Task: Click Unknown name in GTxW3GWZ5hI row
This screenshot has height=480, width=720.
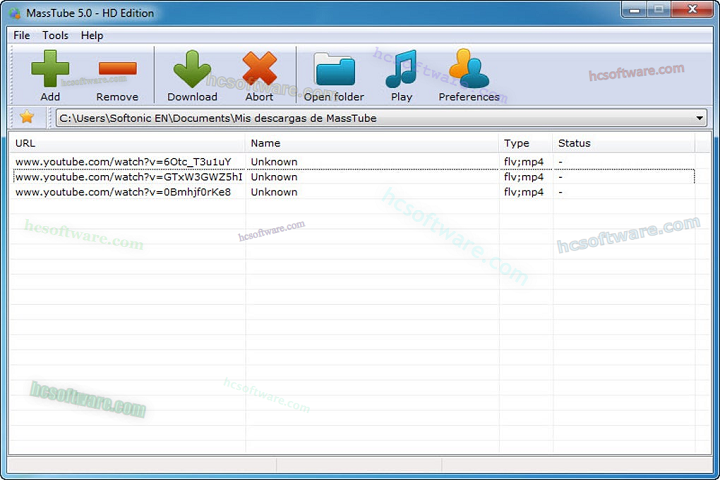Action: 274,177
